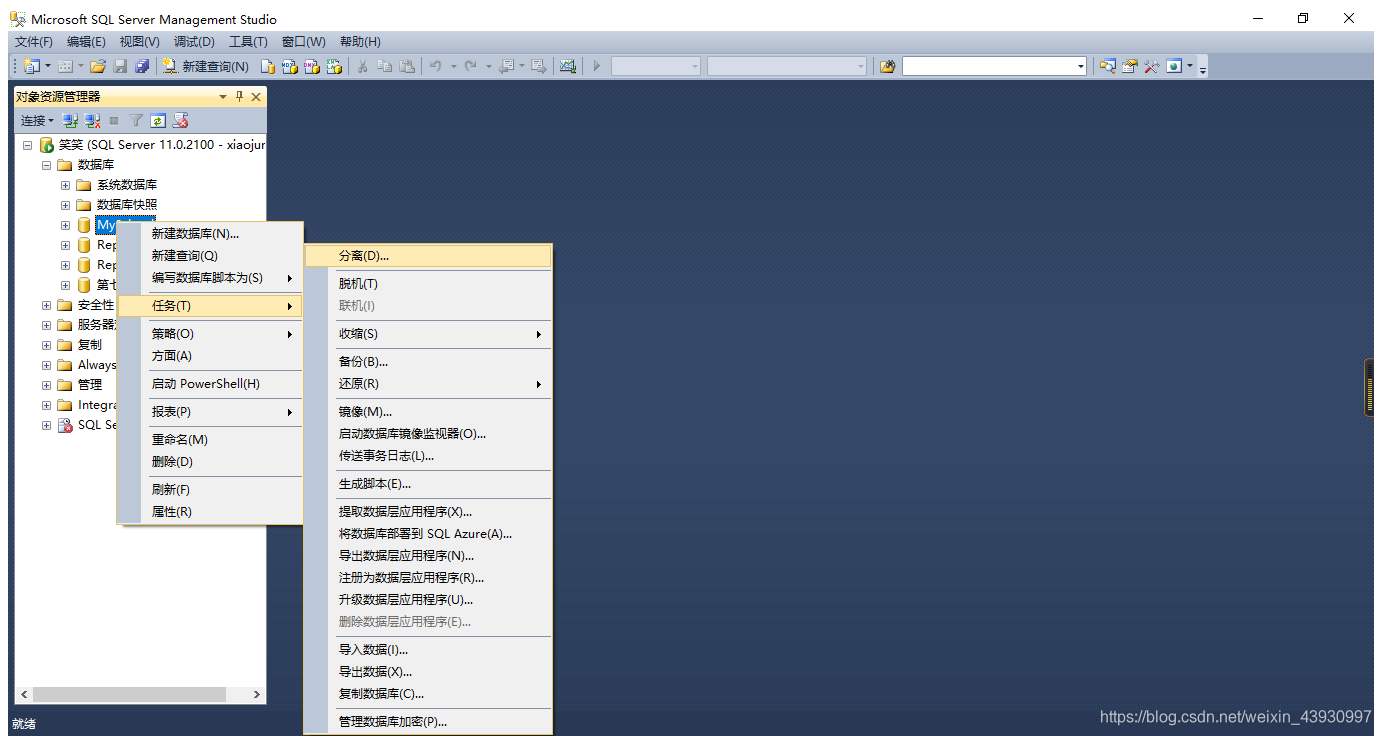Open the 对象资源管理器 window position dropdown arrow
The width and height of the screenshot is (1382, 736).
pos(223,97)
